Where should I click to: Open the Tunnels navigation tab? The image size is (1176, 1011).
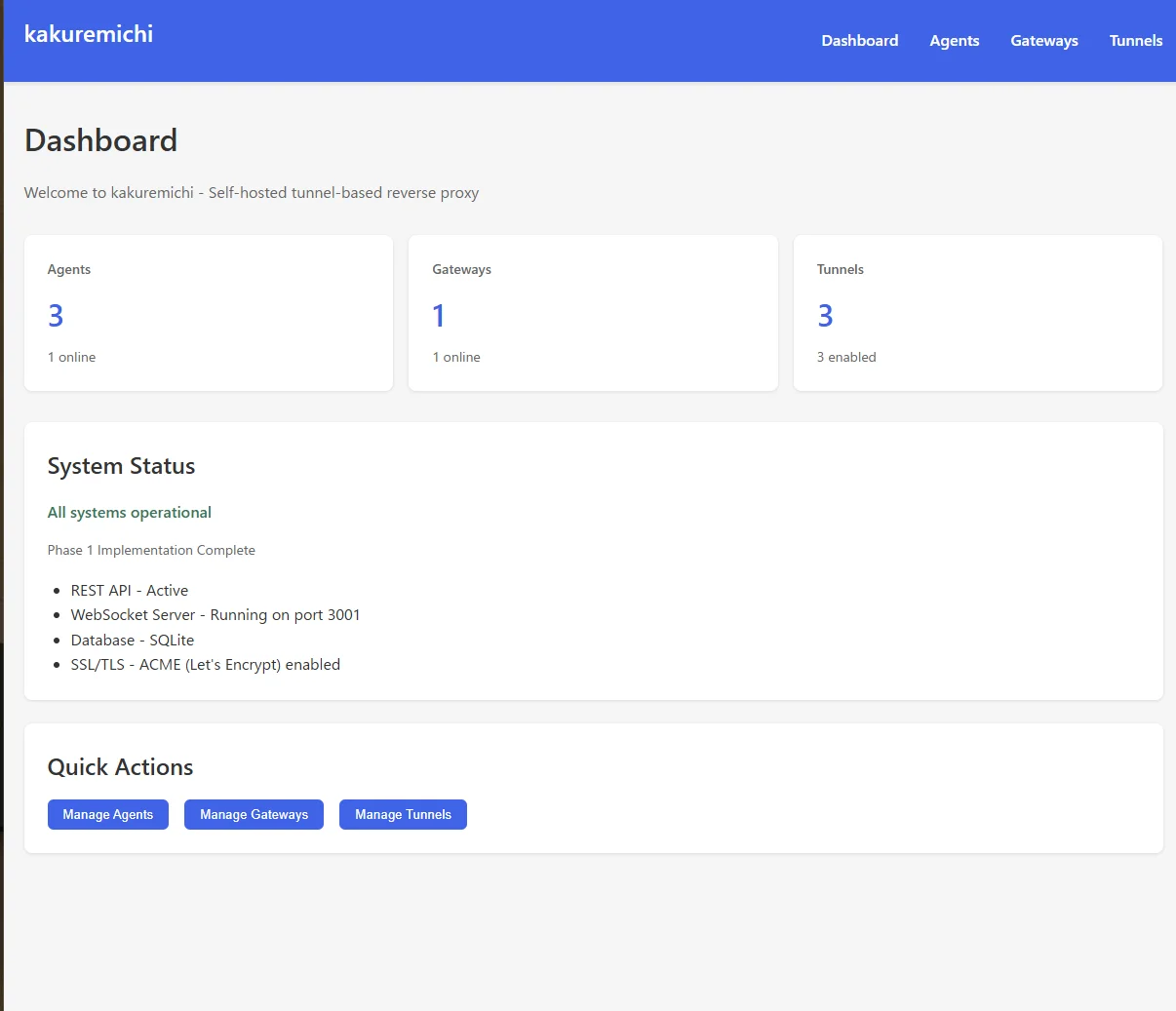coord(1135,41)
